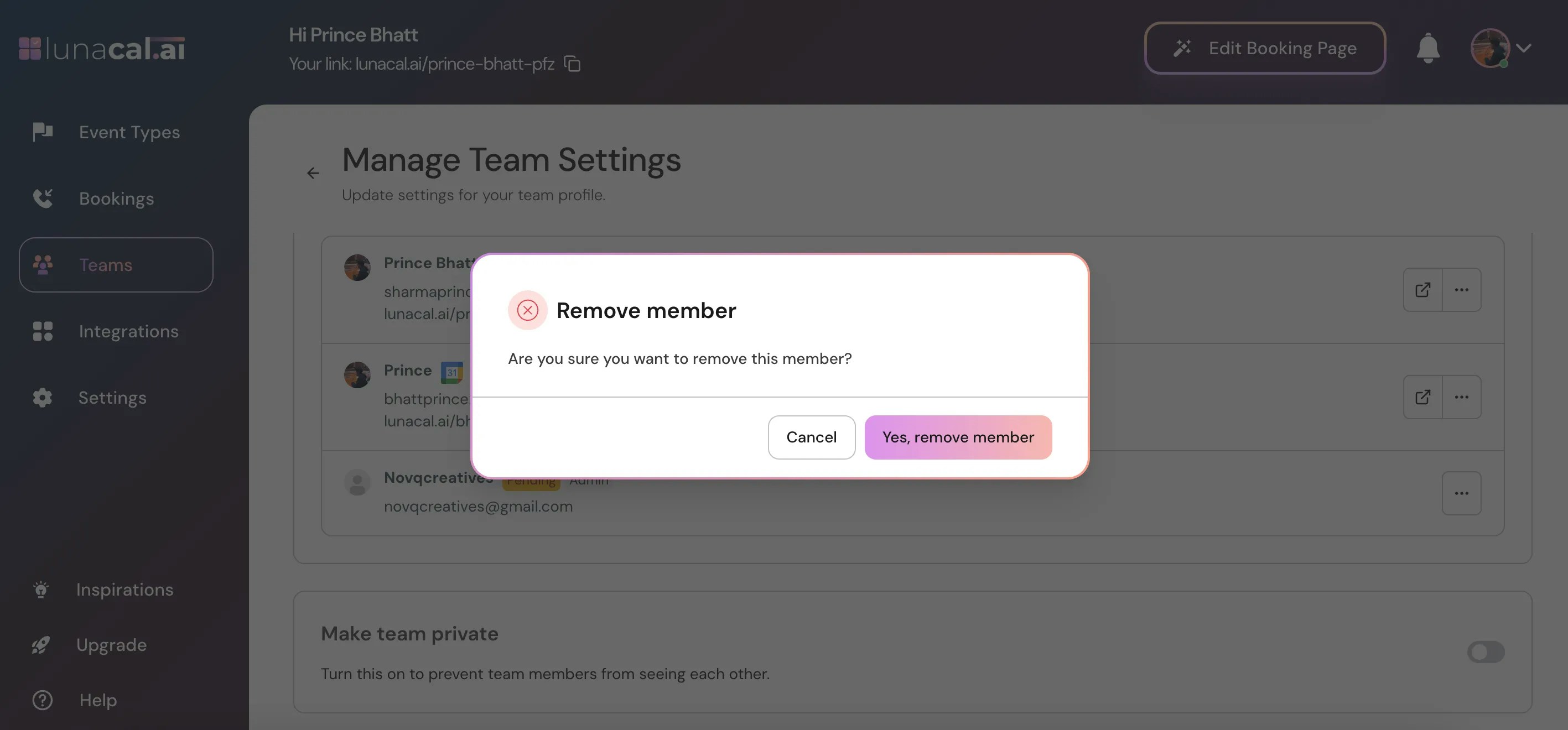Click the Upgrade rocket item in the sidebar

(111, 645)
